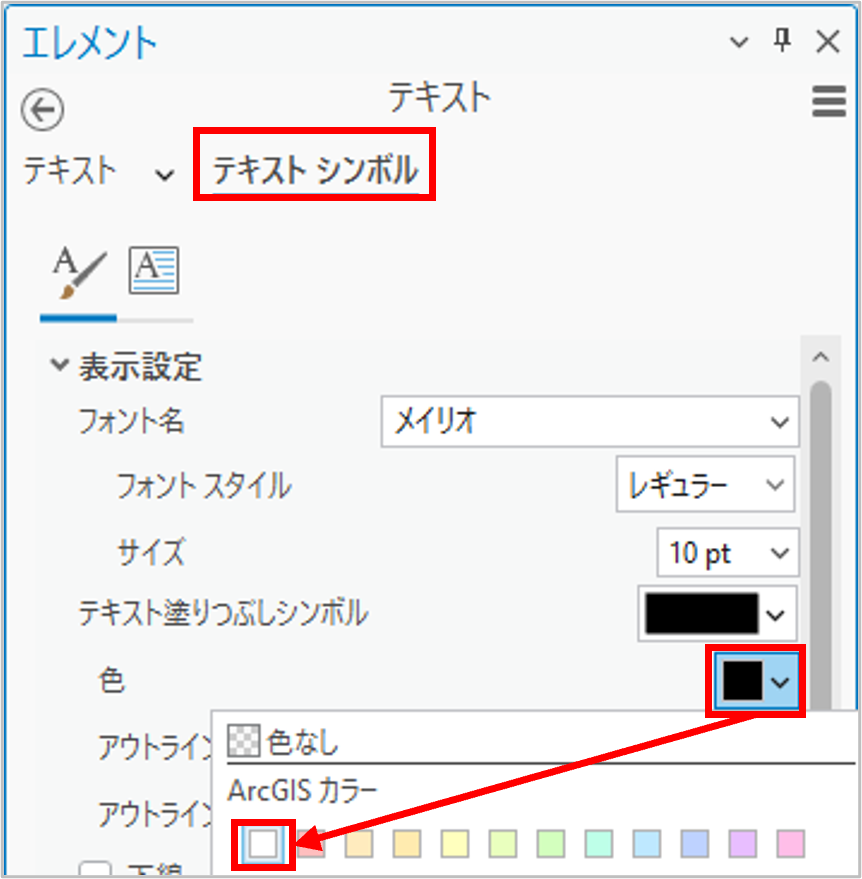Toggle the 下線 checkbox
862x879 pixels.
coord(95,869)
